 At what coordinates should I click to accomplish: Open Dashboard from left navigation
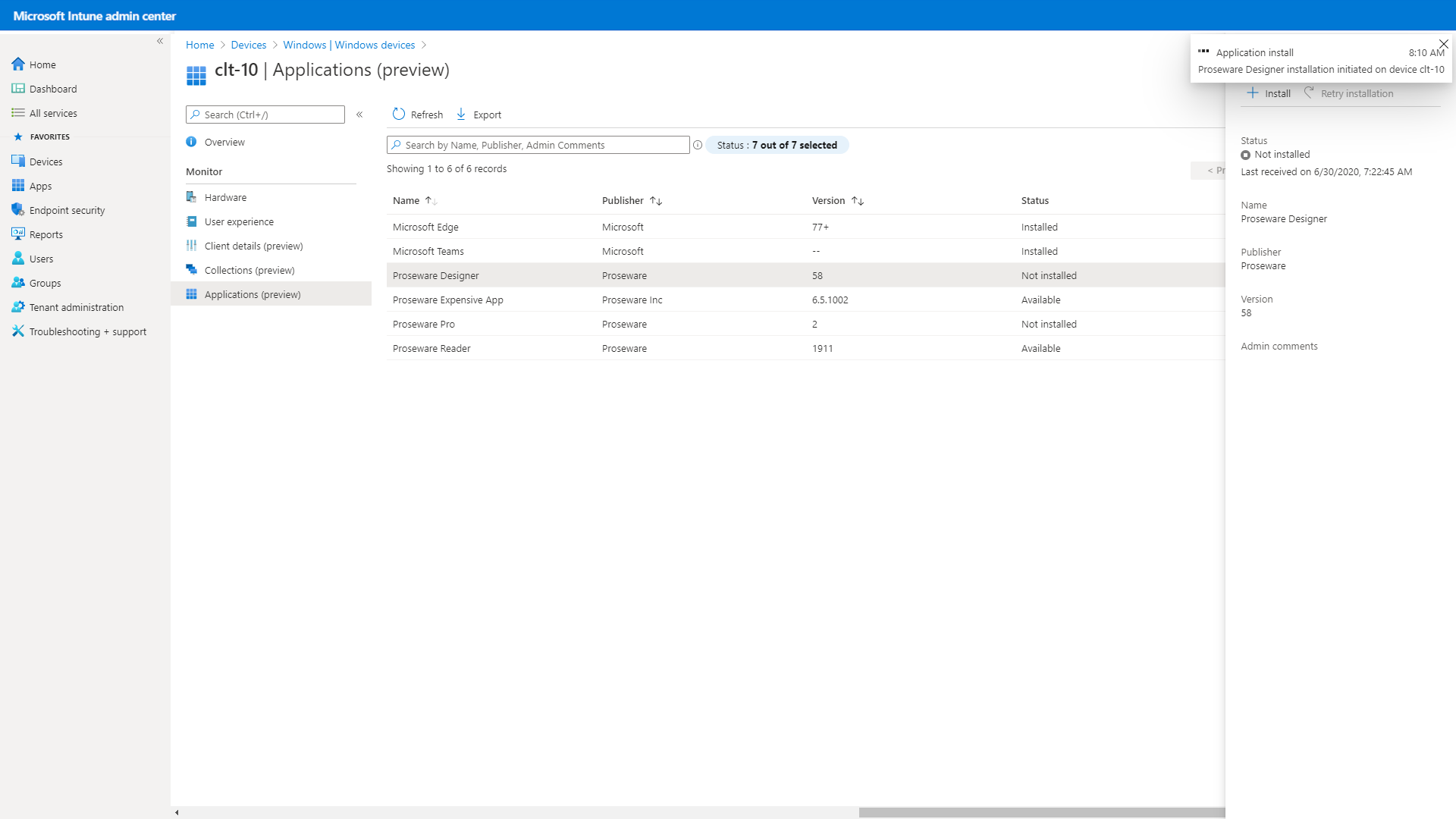(53, 89)
